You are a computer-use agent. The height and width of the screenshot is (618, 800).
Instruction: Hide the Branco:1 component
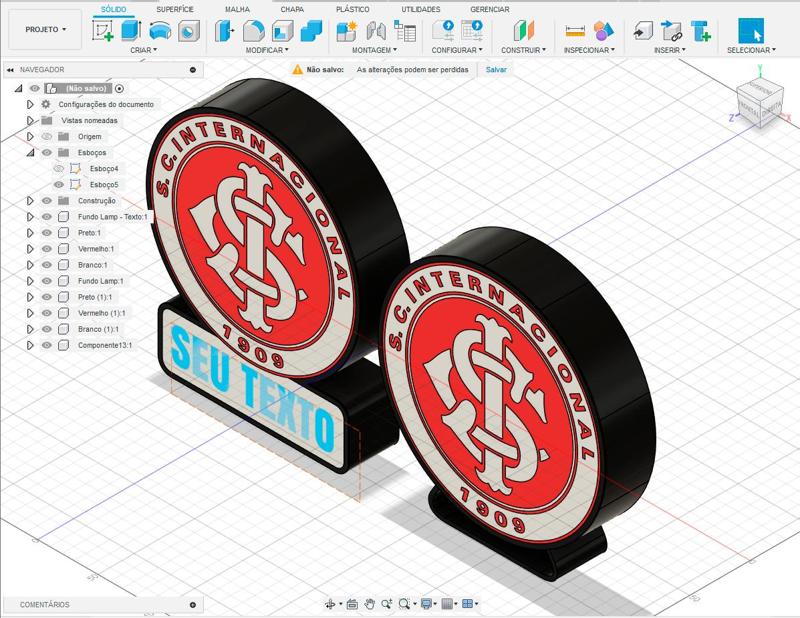(47, 265)
